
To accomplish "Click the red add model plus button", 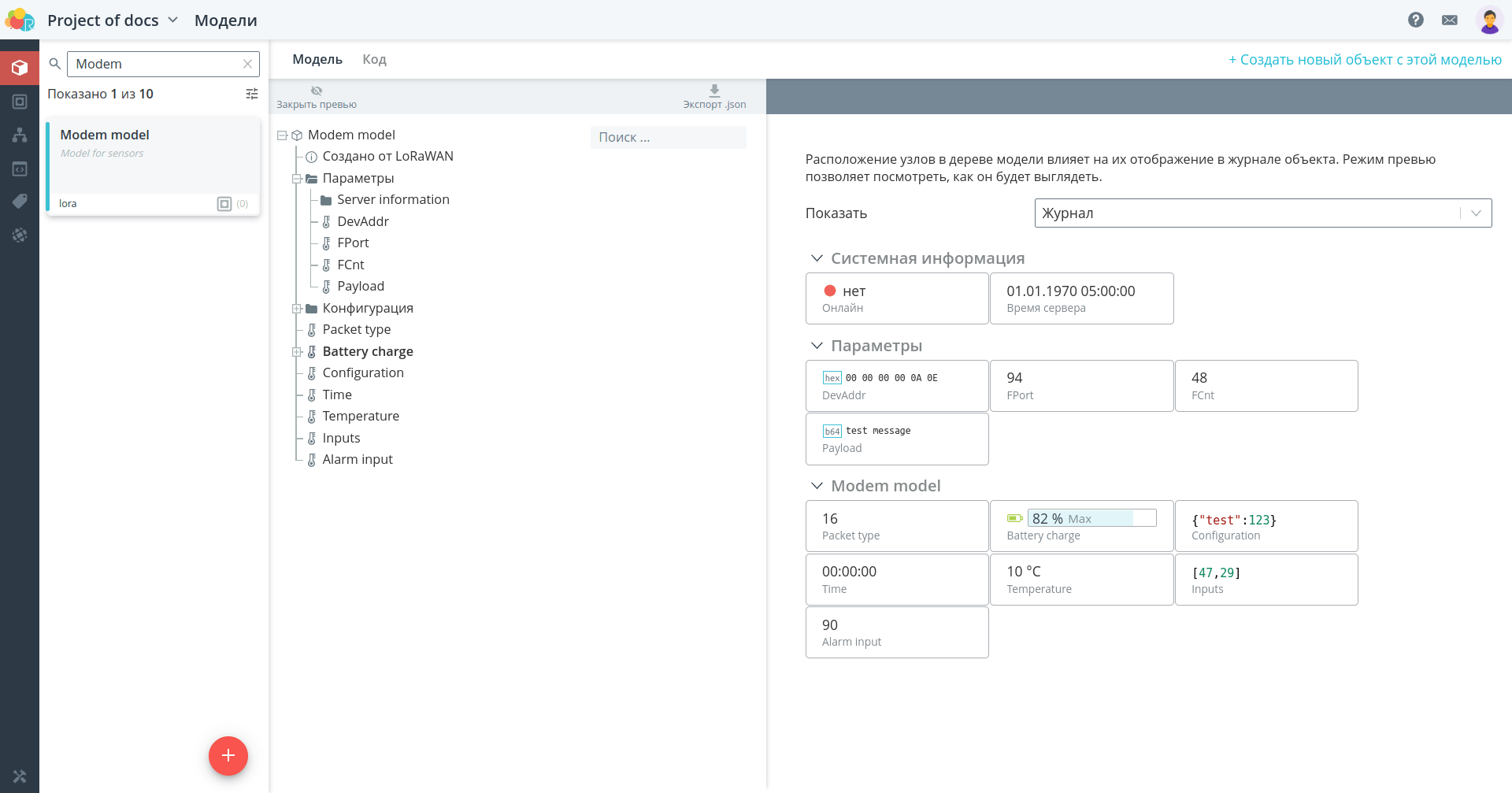I will pos(228,756).
